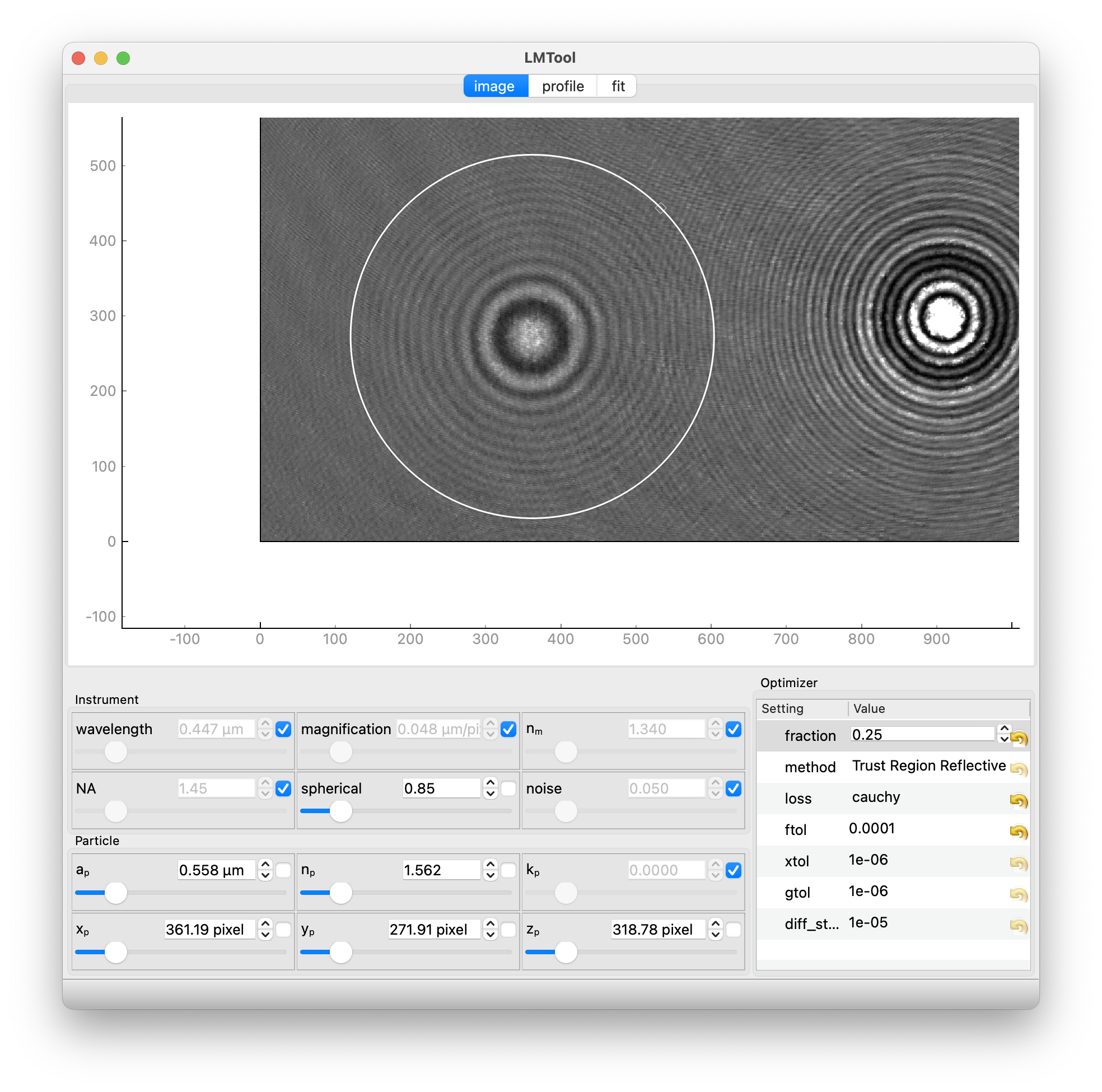Click the fraction value stepper arrows

click(1004, 734)
